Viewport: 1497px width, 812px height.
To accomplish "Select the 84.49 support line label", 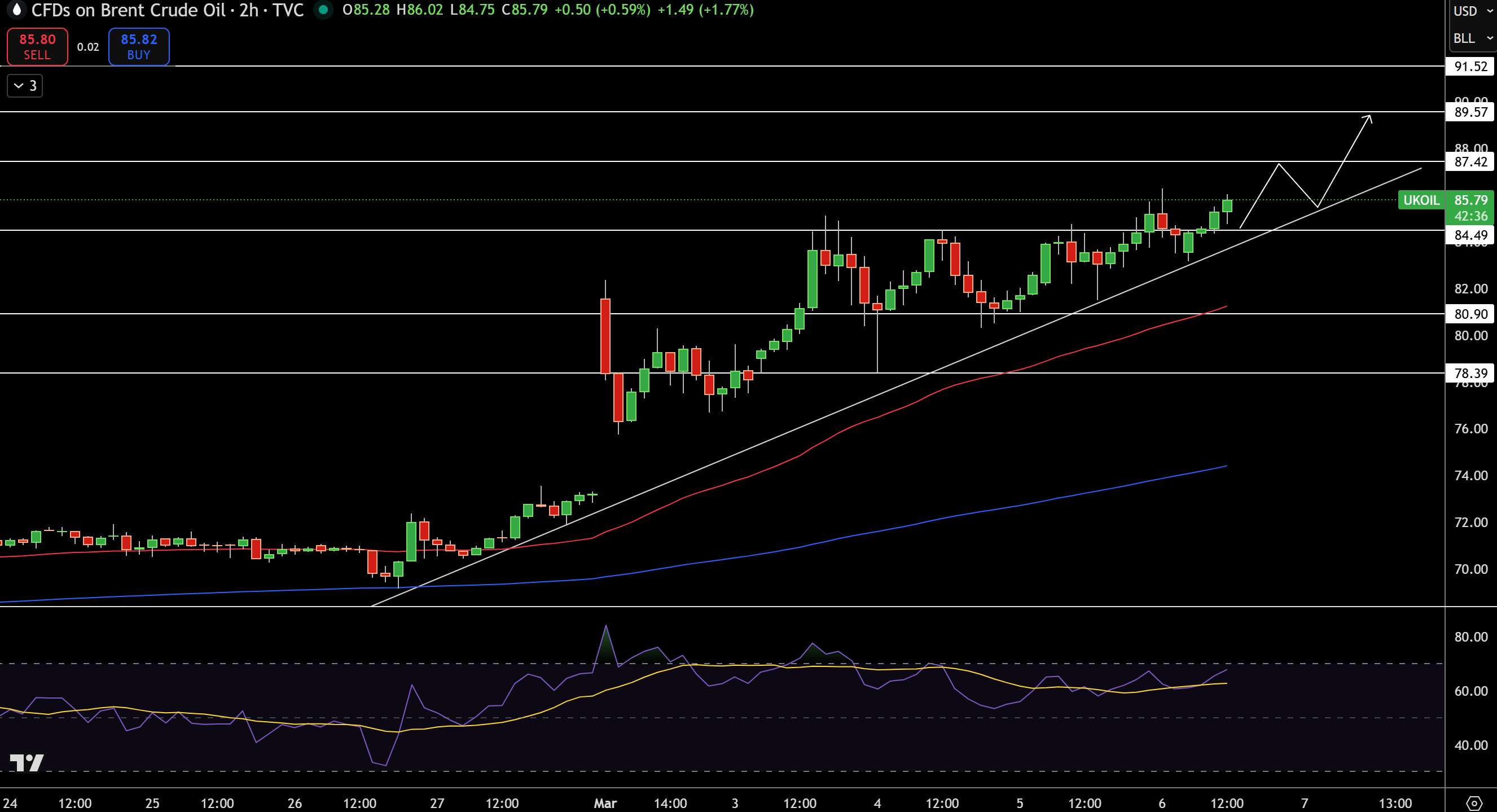I will [x=1470, y=235].
